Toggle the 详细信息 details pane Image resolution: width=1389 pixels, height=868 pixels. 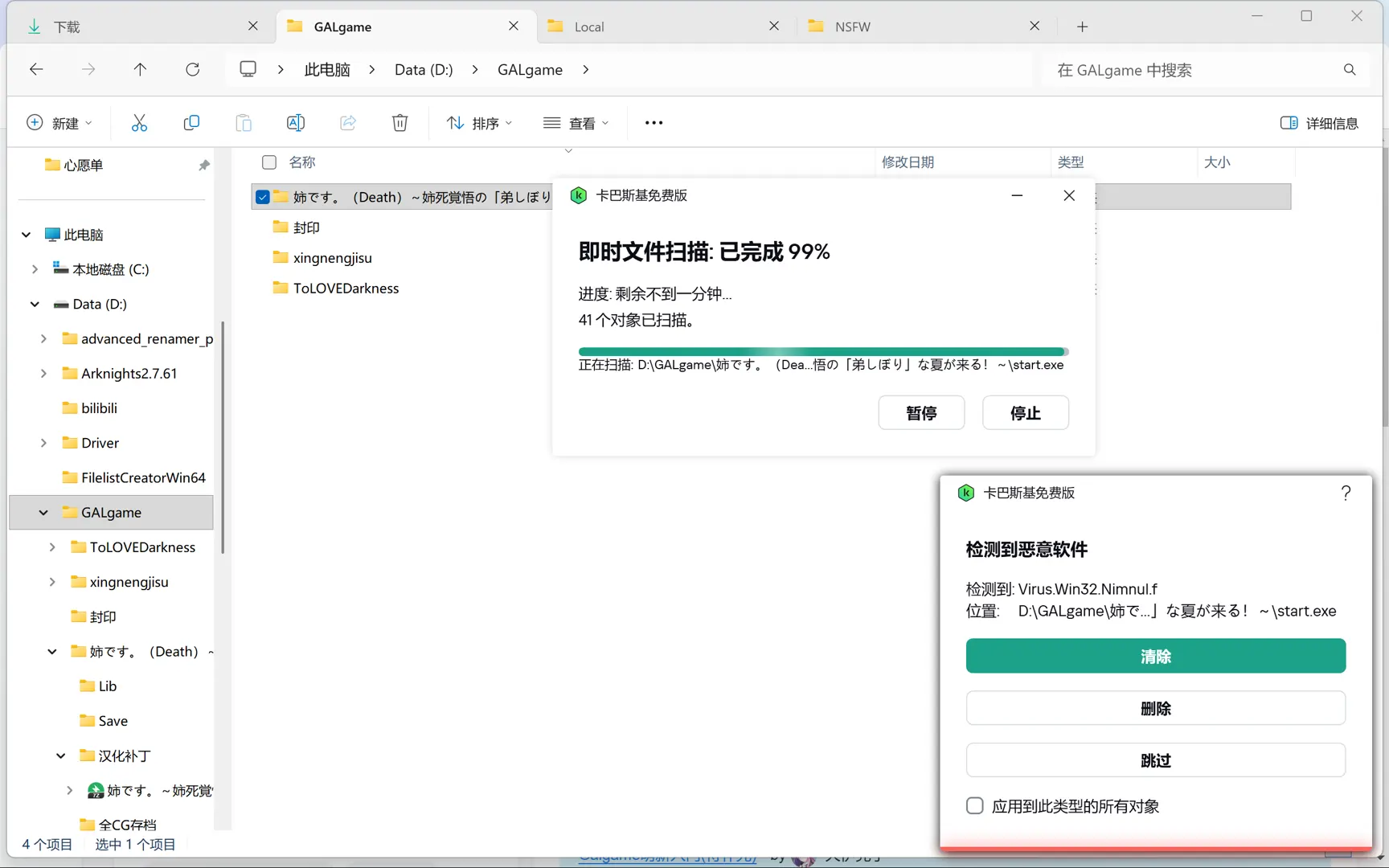[1319, 123]
